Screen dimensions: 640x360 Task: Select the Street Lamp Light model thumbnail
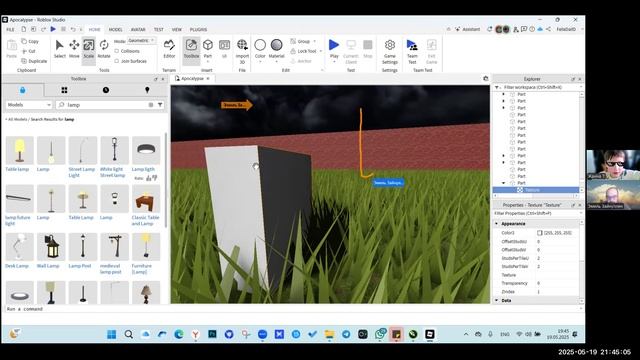click(82, 150)
